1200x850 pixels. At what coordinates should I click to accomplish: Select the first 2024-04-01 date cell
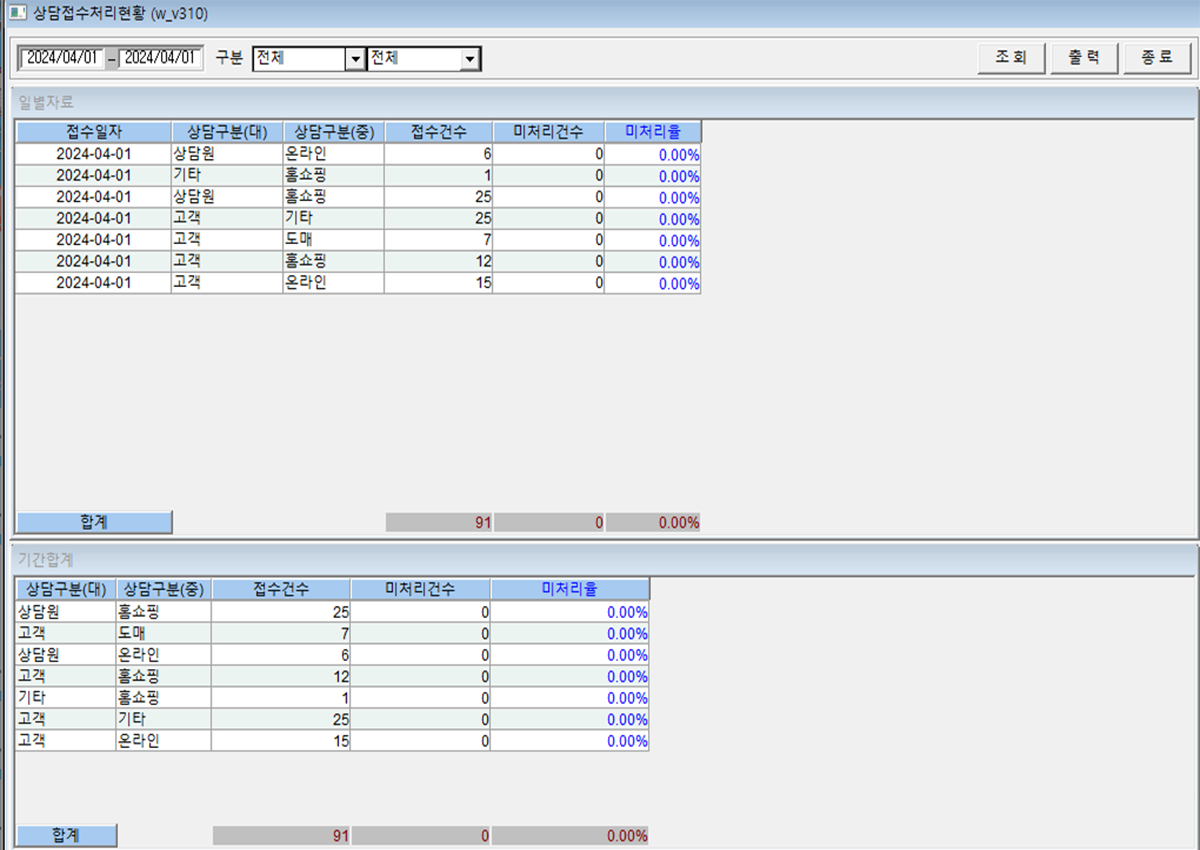coord(93,154)
